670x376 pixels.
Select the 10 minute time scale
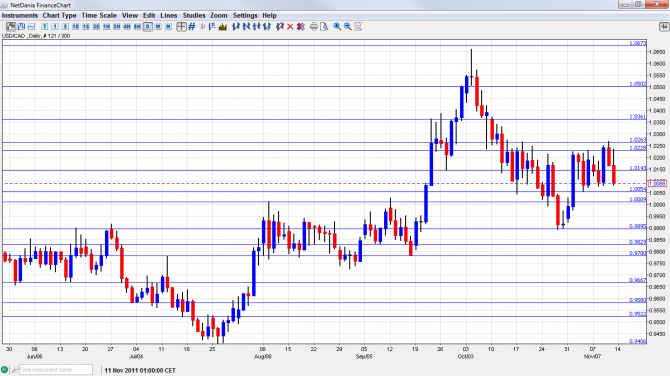[75, 26]
